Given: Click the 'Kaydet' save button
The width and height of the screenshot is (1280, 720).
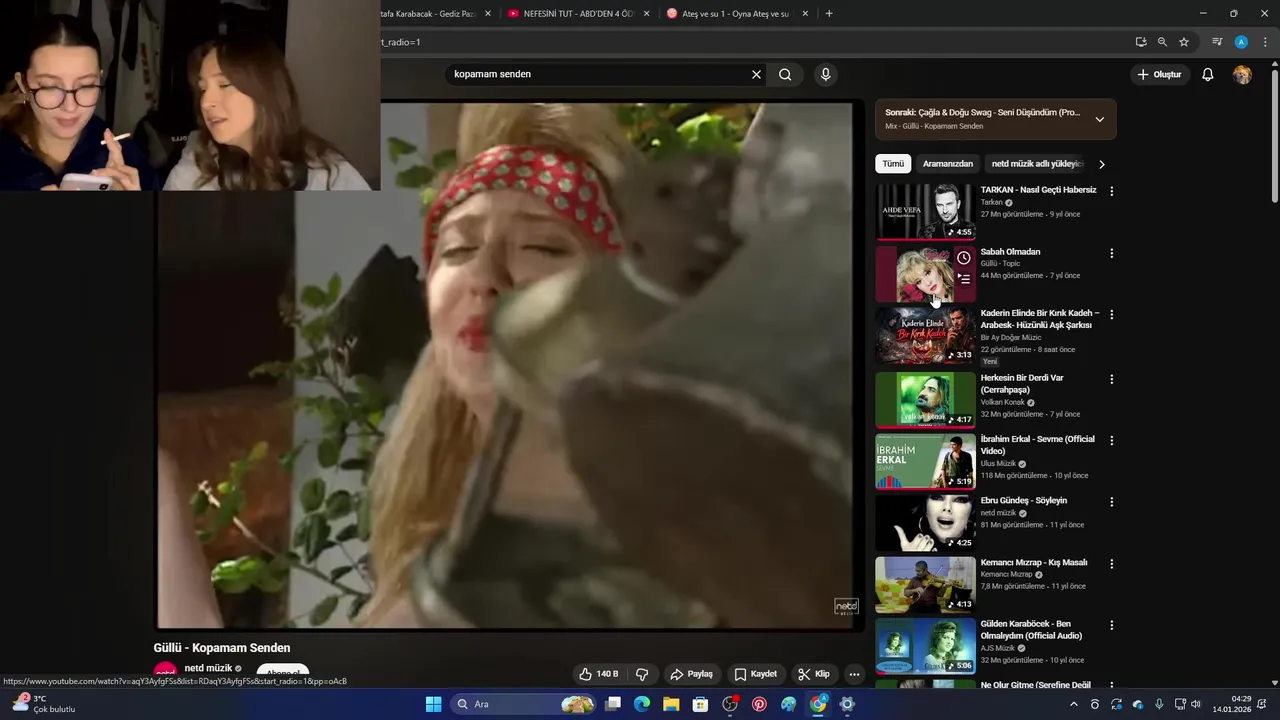Looking at the screenshot, I should (x=755, y=674).
